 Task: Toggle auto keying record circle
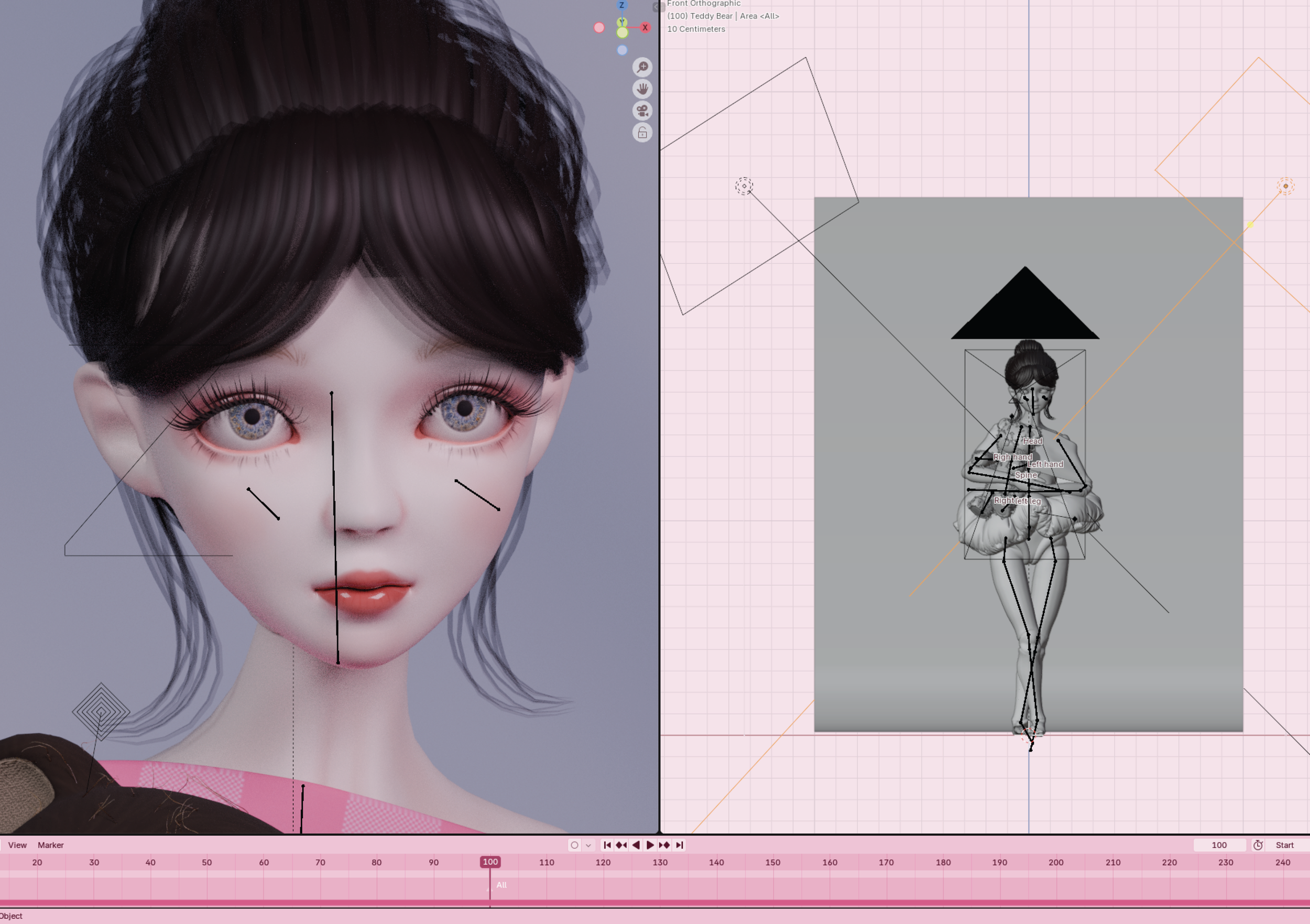tap(574, 845)
